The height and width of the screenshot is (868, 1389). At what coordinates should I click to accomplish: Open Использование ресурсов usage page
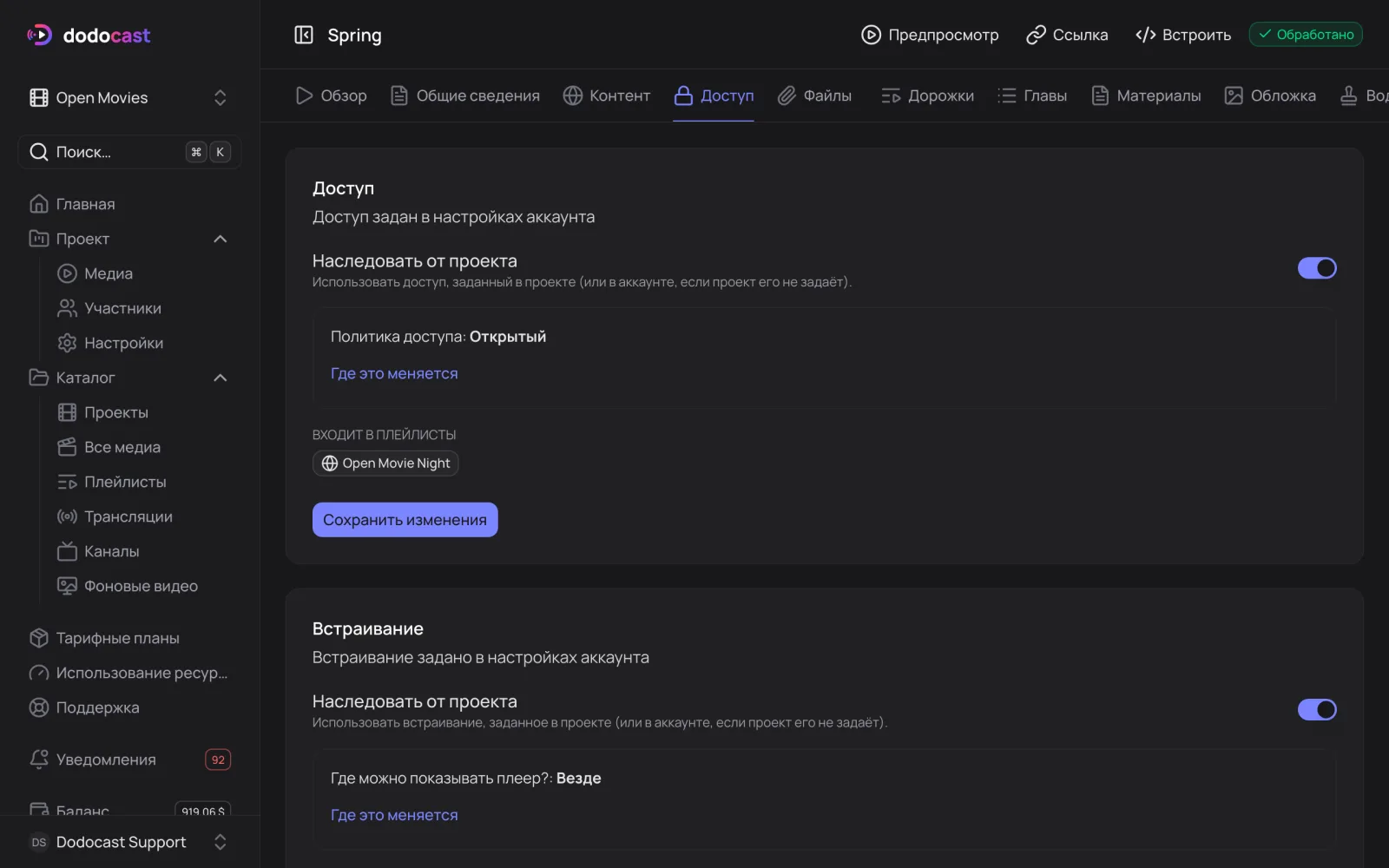[128, 673]
